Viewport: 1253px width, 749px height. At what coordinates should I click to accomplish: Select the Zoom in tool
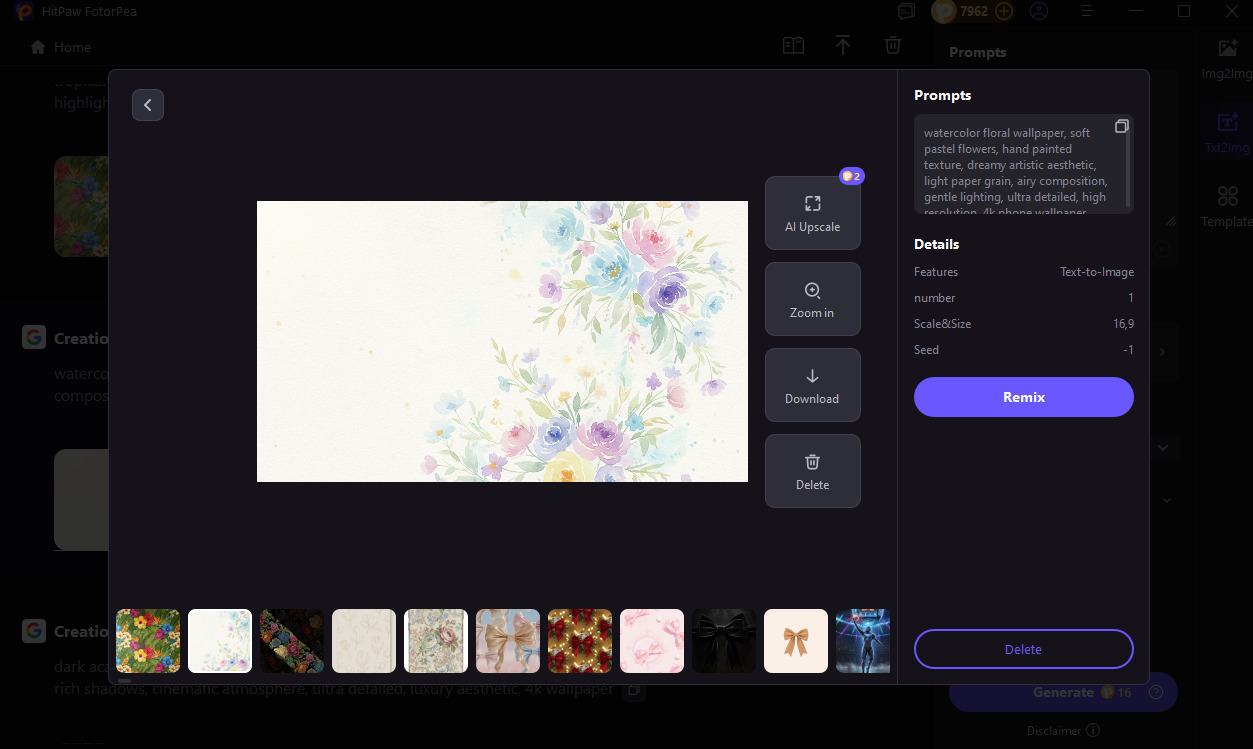pyautogui.click(x=812, y=298)
